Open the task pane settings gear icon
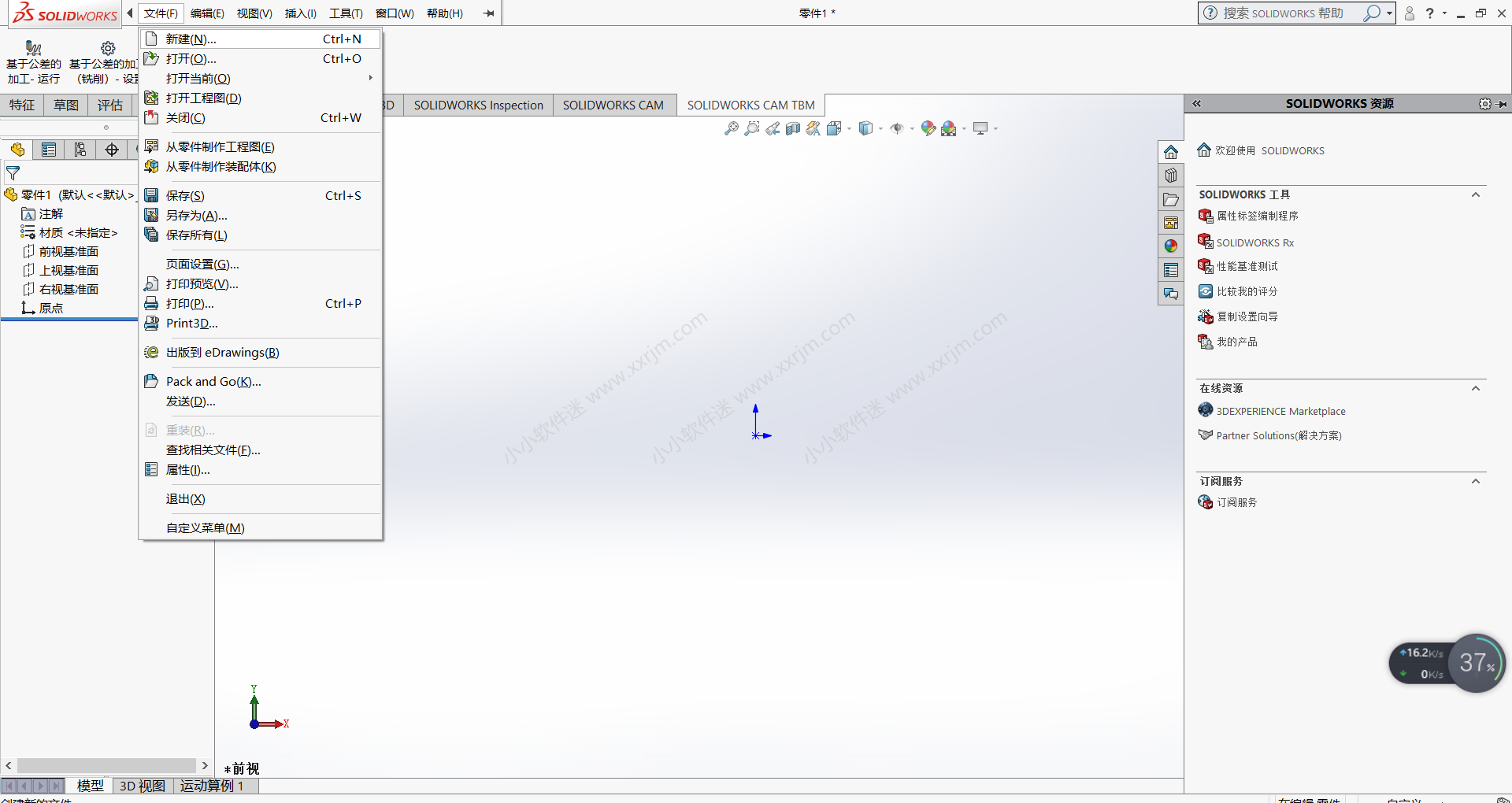The image size is (1512, 803). [1485, 104]
